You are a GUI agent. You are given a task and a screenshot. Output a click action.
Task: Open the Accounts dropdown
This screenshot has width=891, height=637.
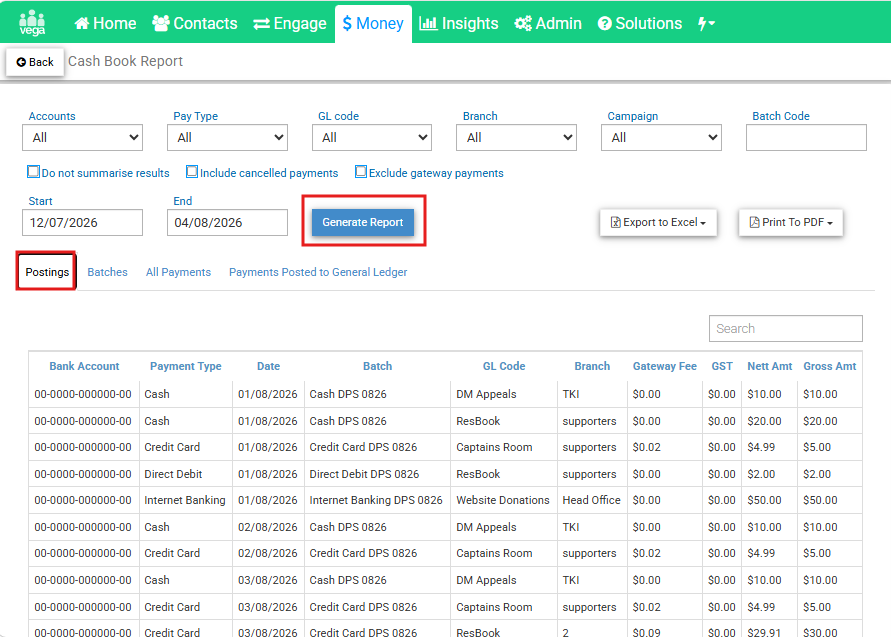point(82,138)
